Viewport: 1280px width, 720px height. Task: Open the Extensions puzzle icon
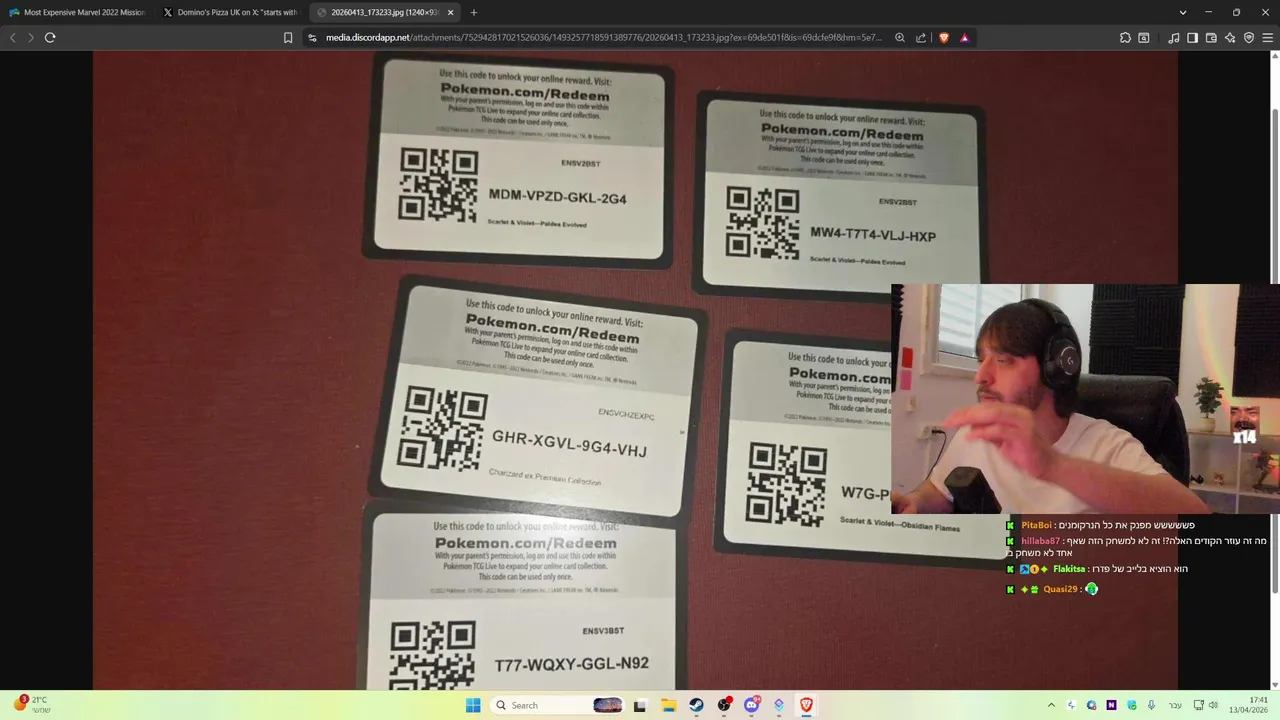(1125, 37)
